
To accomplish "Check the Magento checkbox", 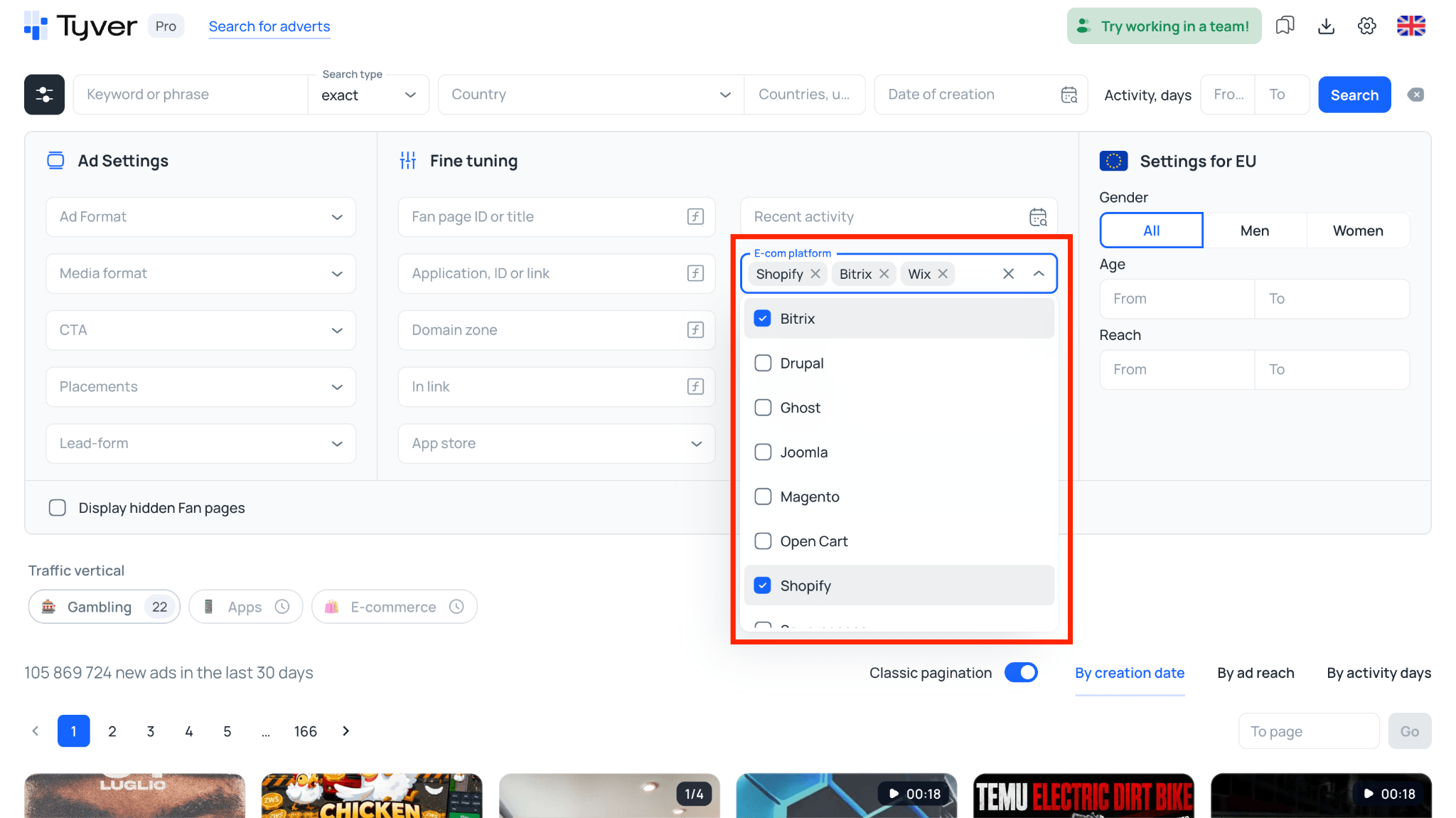I will click(762, 496).
